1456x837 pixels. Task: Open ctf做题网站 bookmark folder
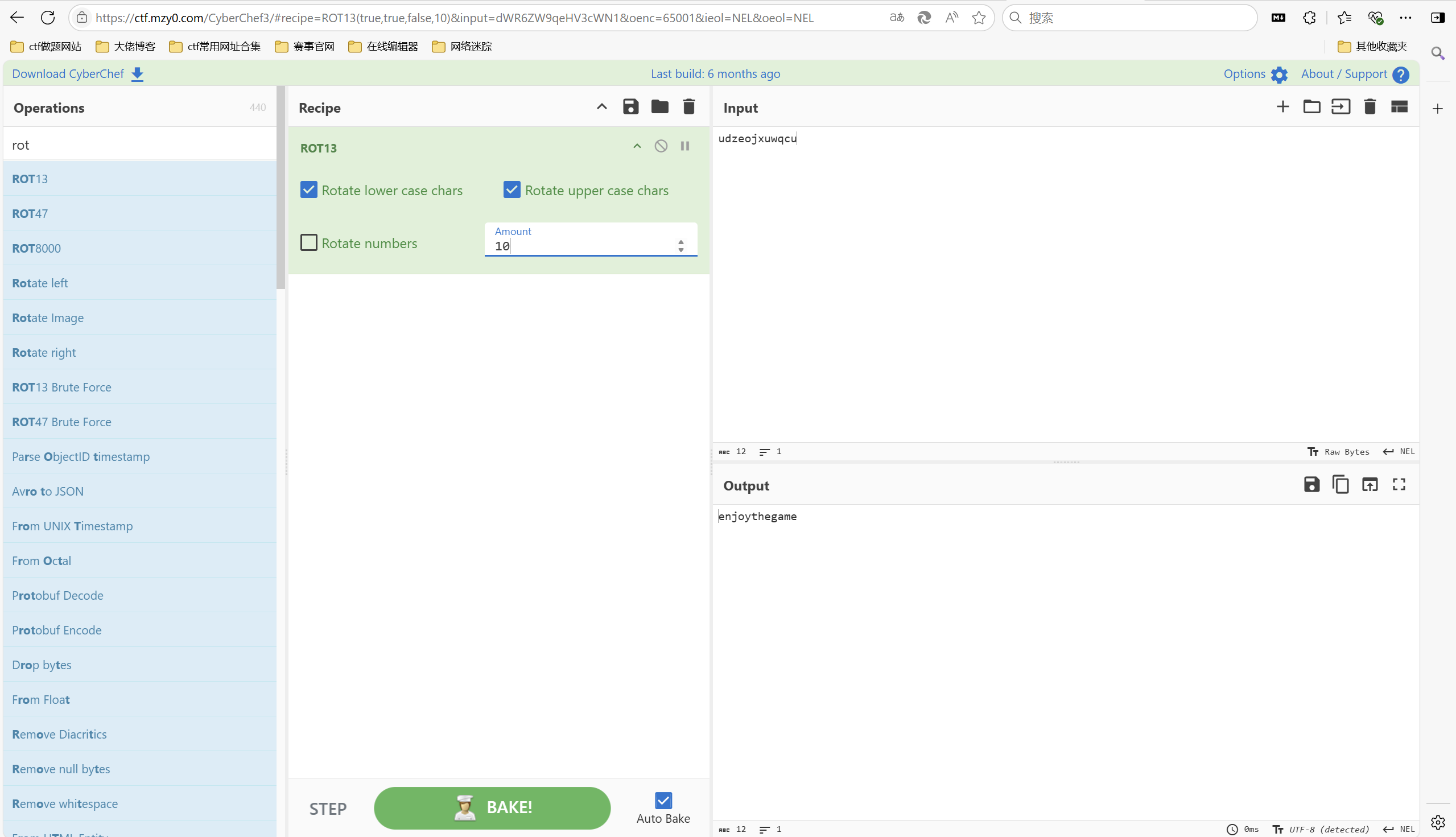click(x=46, y=47)
